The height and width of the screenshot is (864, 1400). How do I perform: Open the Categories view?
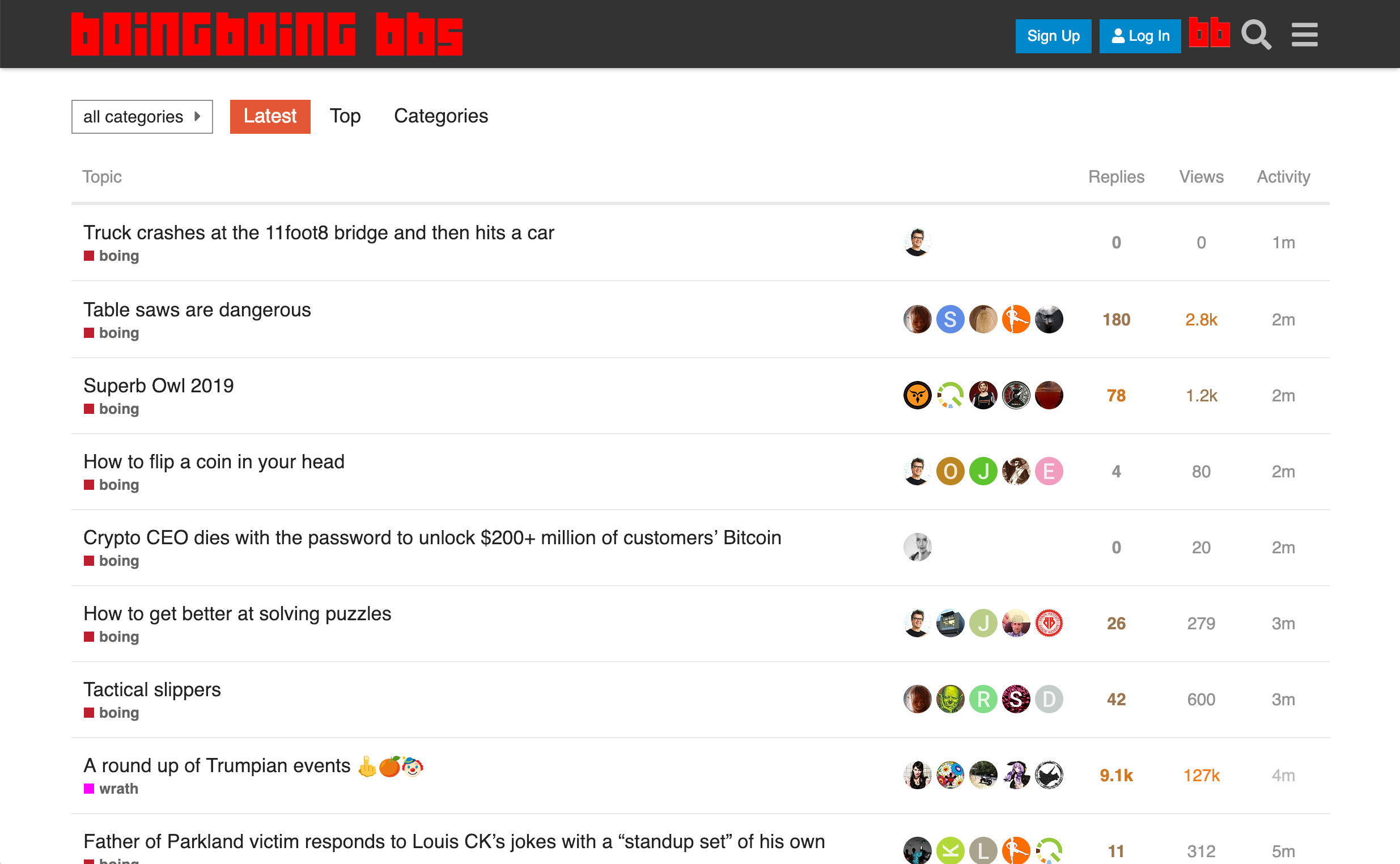pyautogui.click(x=441, y=116)
